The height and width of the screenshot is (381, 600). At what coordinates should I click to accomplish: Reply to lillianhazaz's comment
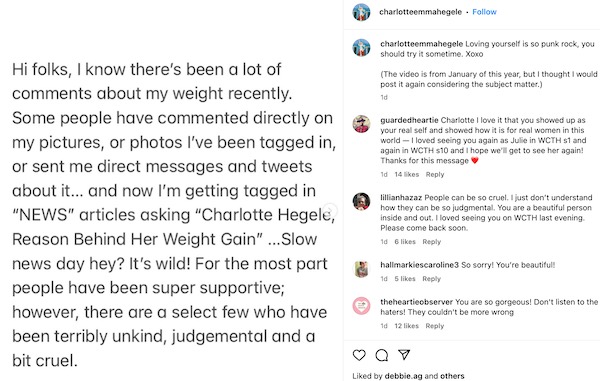pos(432,242)
